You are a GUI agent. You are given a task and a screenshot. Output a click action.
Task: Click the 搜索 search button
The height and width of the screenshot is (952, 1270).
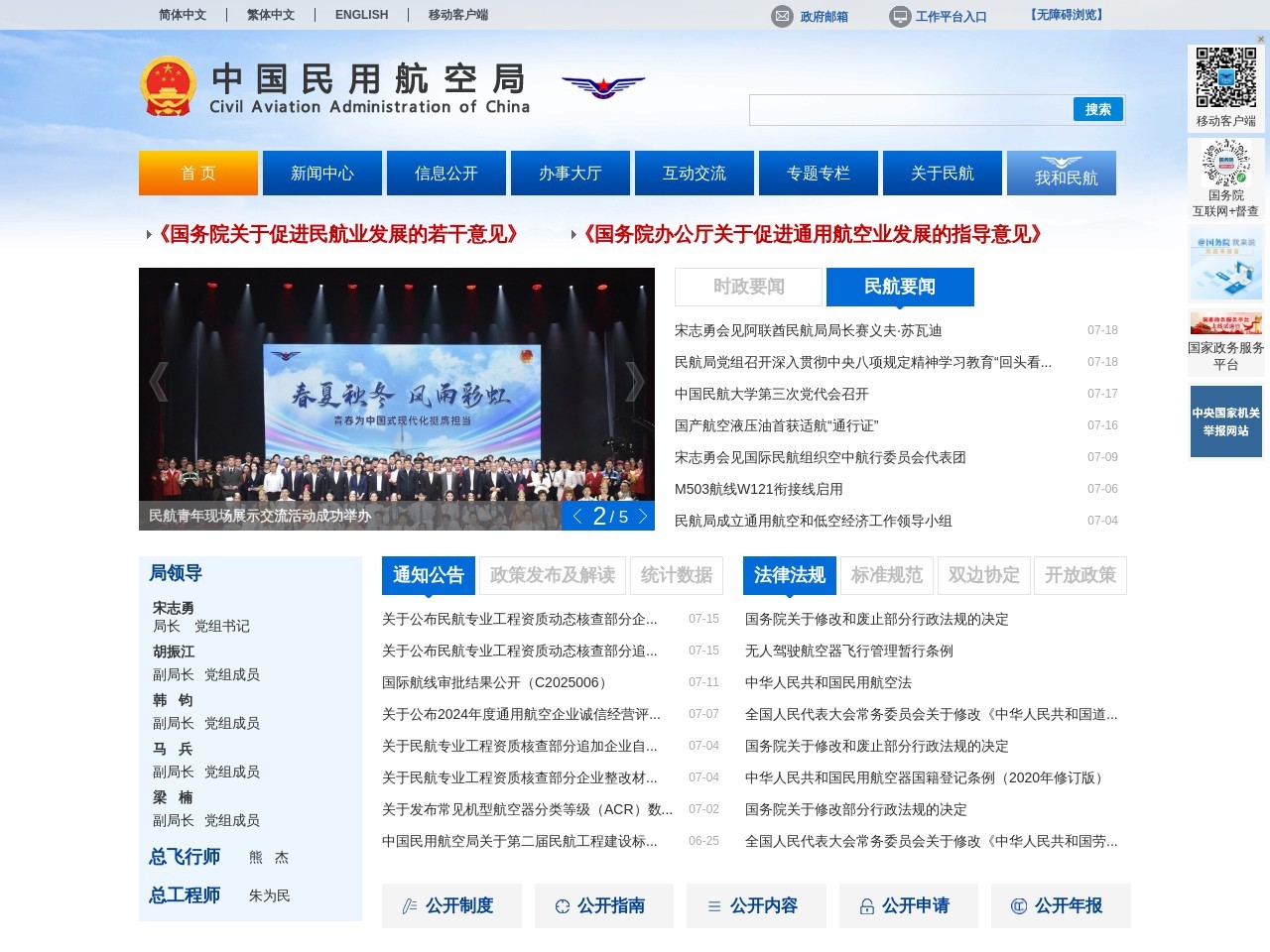pyautogui.click(x=1096, y=110)
